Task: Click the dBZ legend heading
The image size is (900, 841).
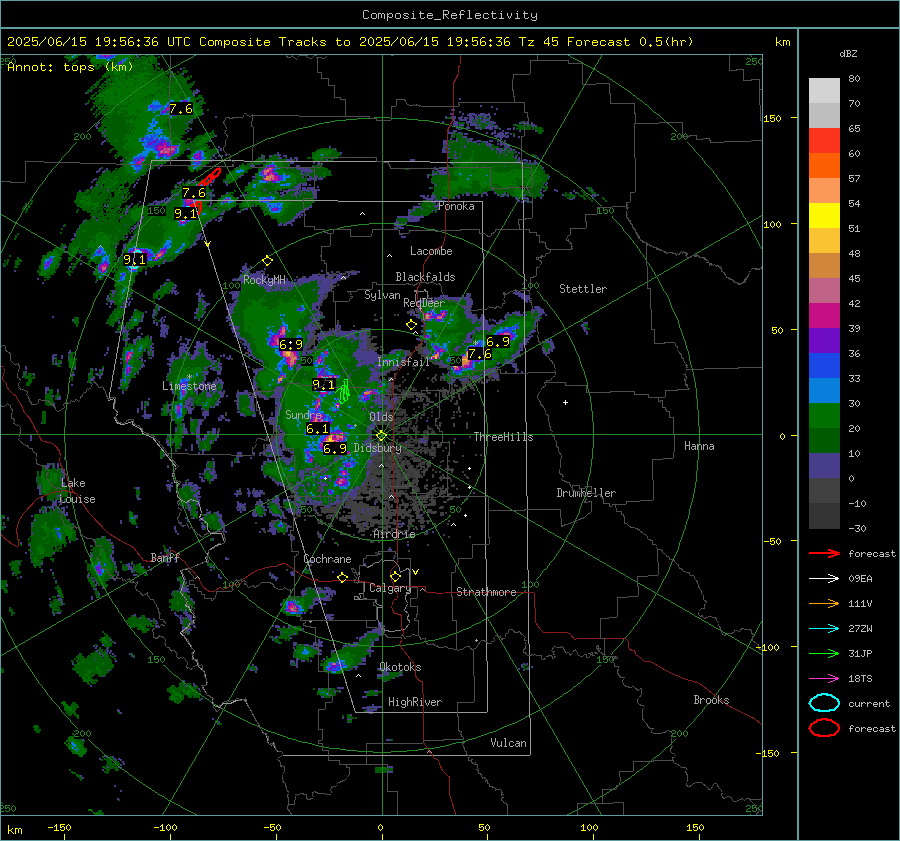Action: click(848, 53)
